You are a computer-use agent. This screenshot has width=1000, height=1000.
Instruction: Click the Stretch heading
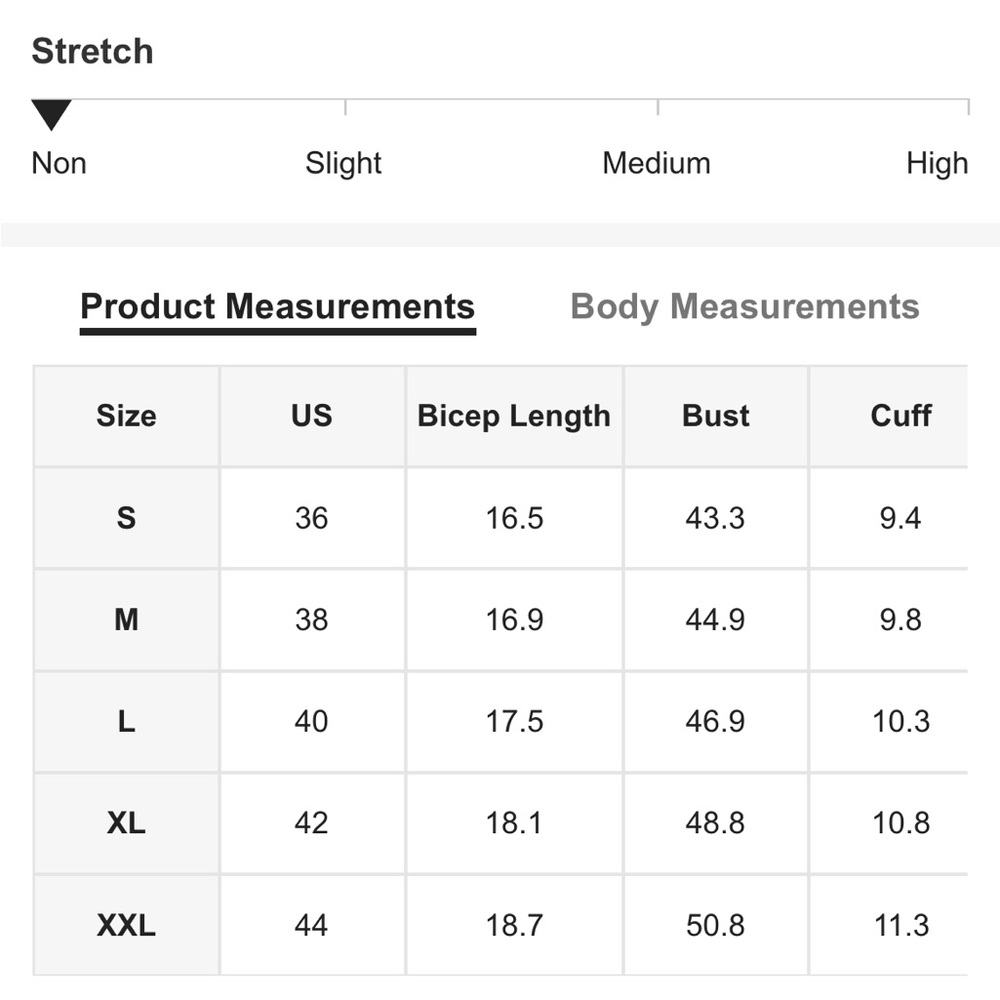coord(92,51)
